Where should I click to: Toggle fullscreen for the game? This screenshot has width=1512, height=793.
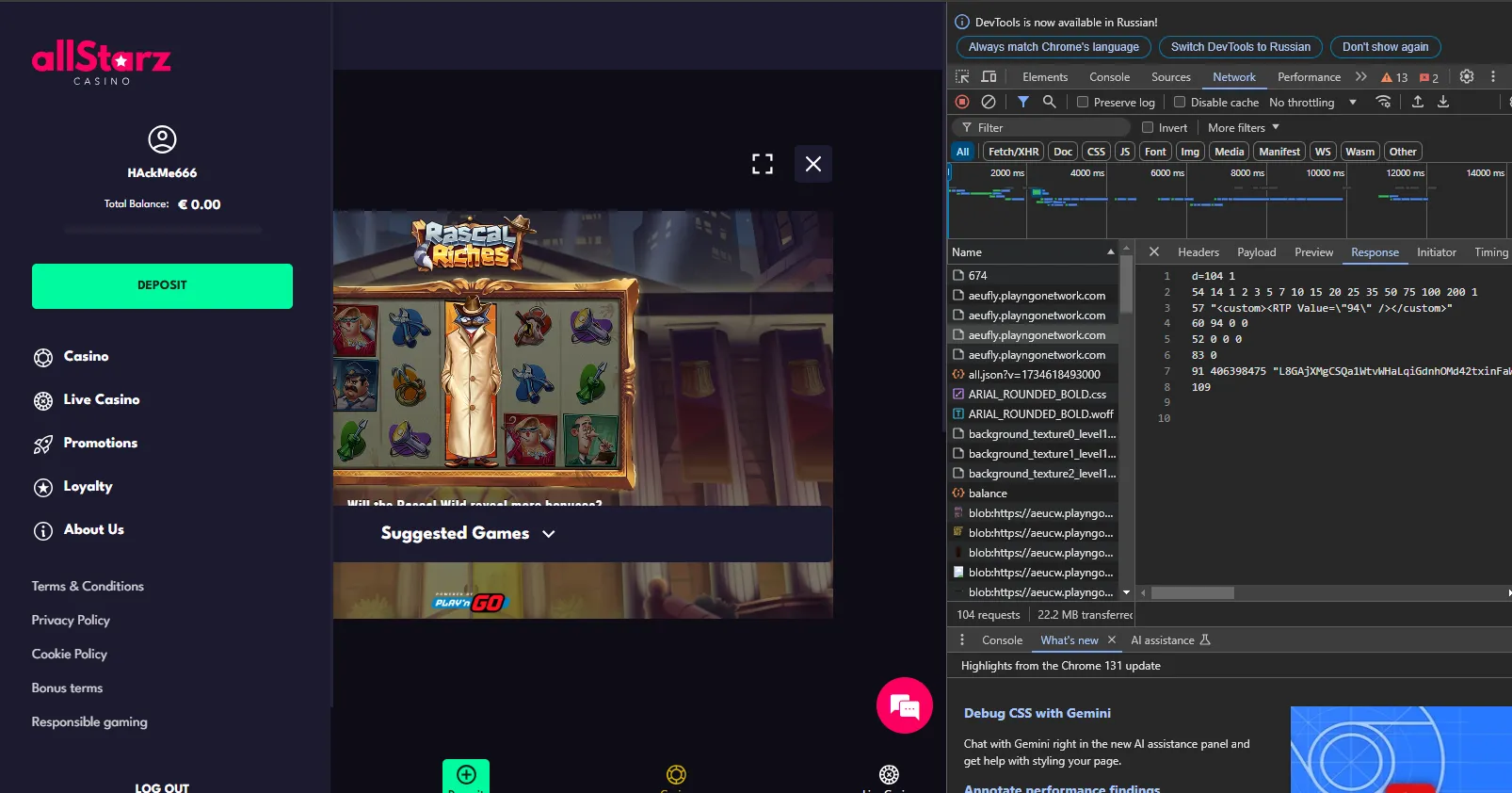[x=763, y=164]
